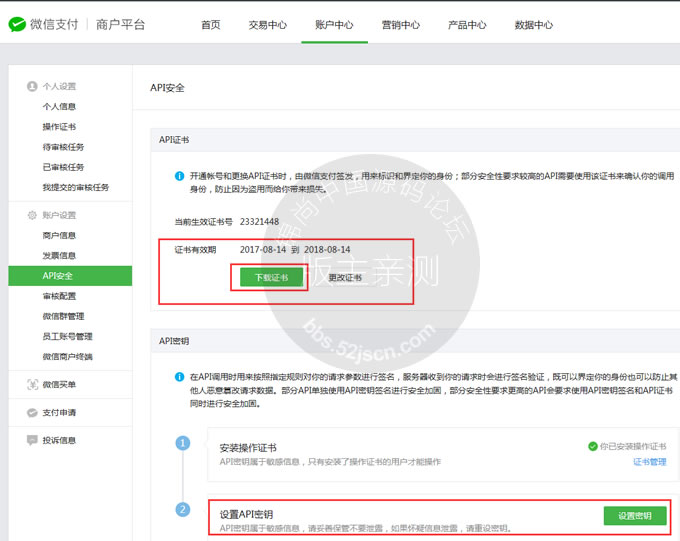Select 员工账号管理 in the sidebar

(67, 337)
